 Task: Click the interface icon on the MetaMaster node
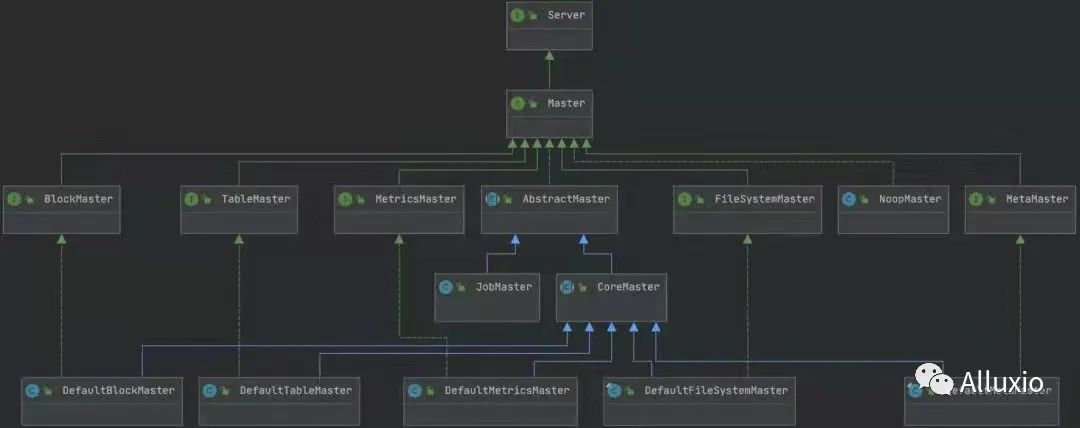(x=976, y=199)
